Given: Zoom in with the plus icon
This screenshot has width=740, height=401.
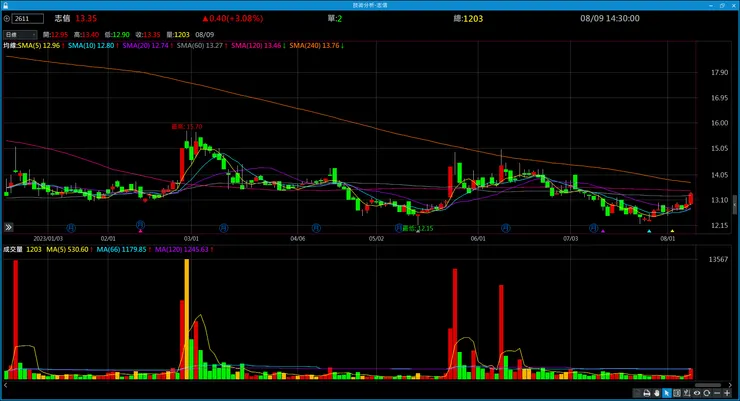Looking at the screenshot, I should pos(727,393).
